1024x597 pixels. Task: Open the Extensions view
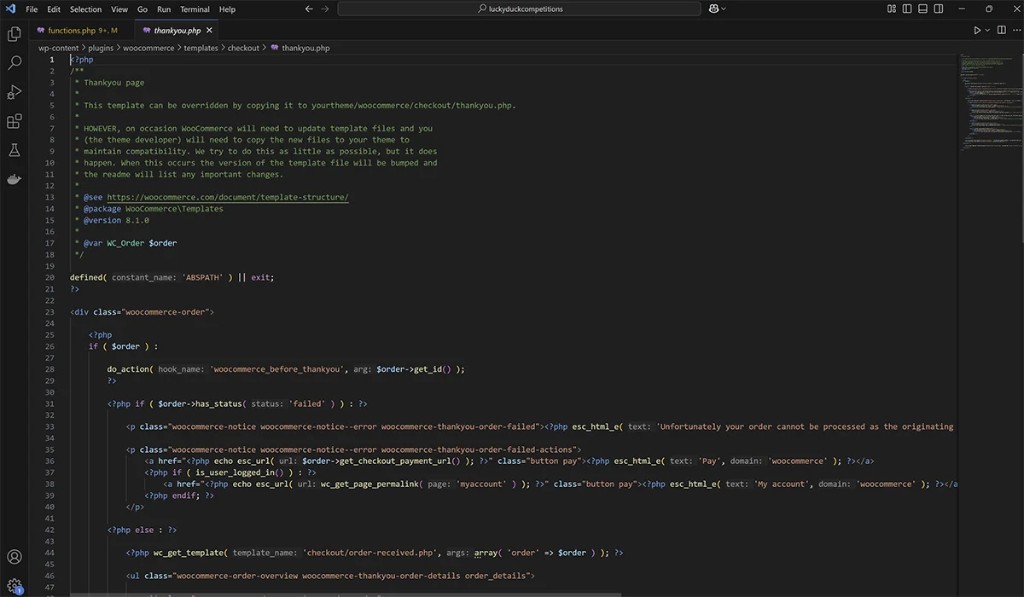(x=14, y=121)
